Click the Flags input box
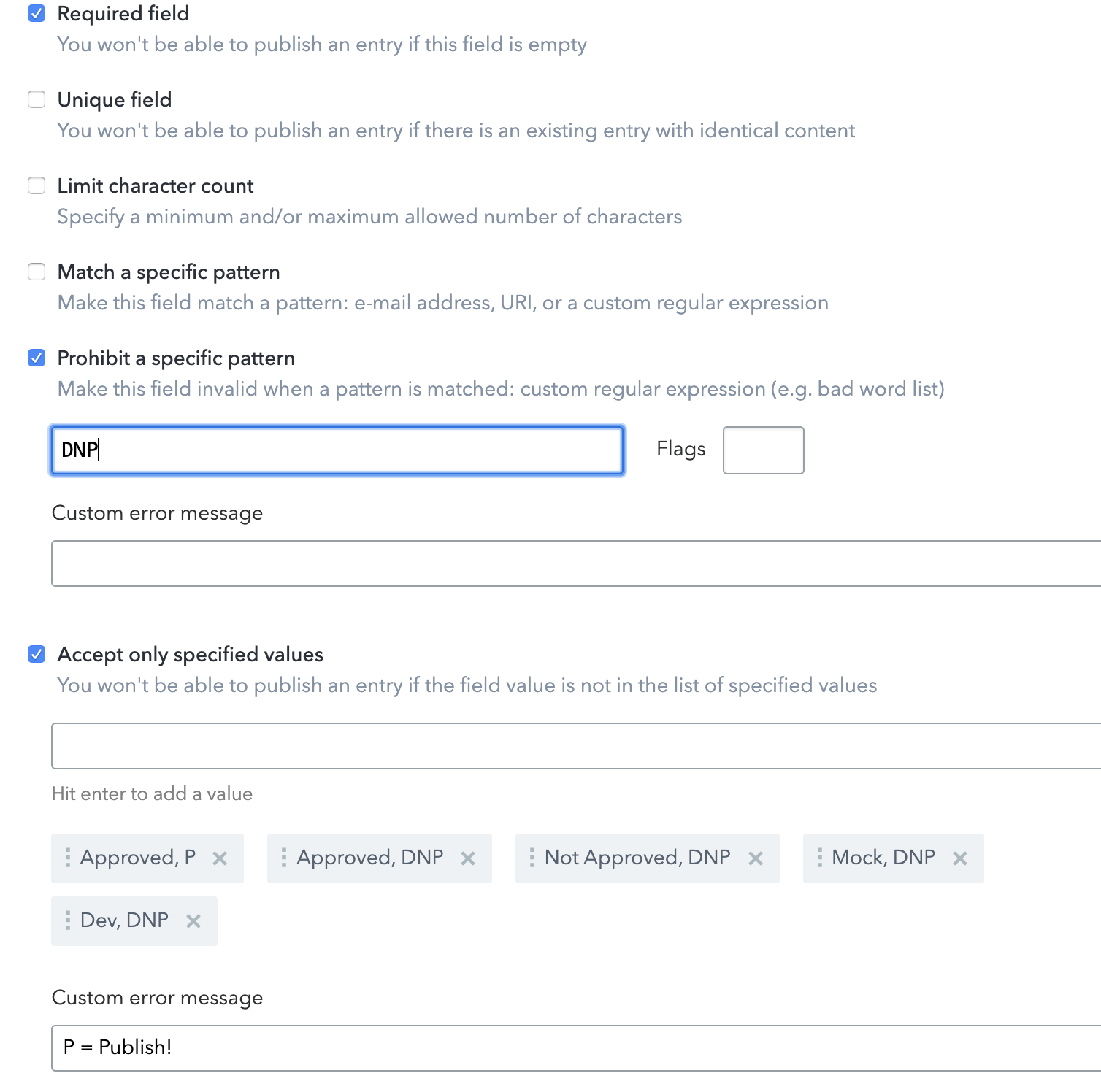 [x=763, y=450]
